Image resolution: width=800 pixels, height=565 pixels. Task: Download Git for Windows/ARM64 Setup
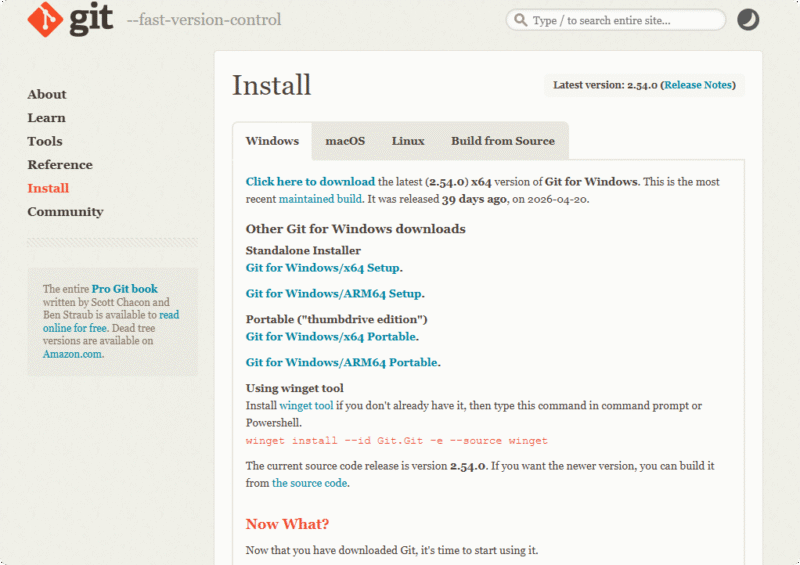[334, 293]
